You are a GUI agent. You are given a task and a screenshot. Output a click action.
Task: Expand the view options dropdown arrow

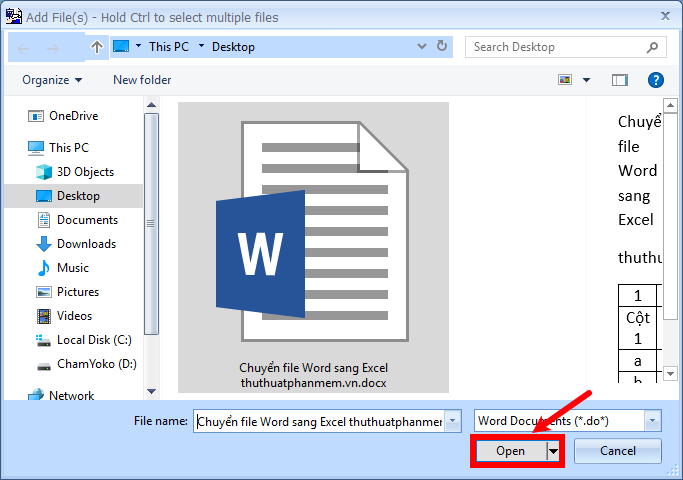click(x=586, y=80)
